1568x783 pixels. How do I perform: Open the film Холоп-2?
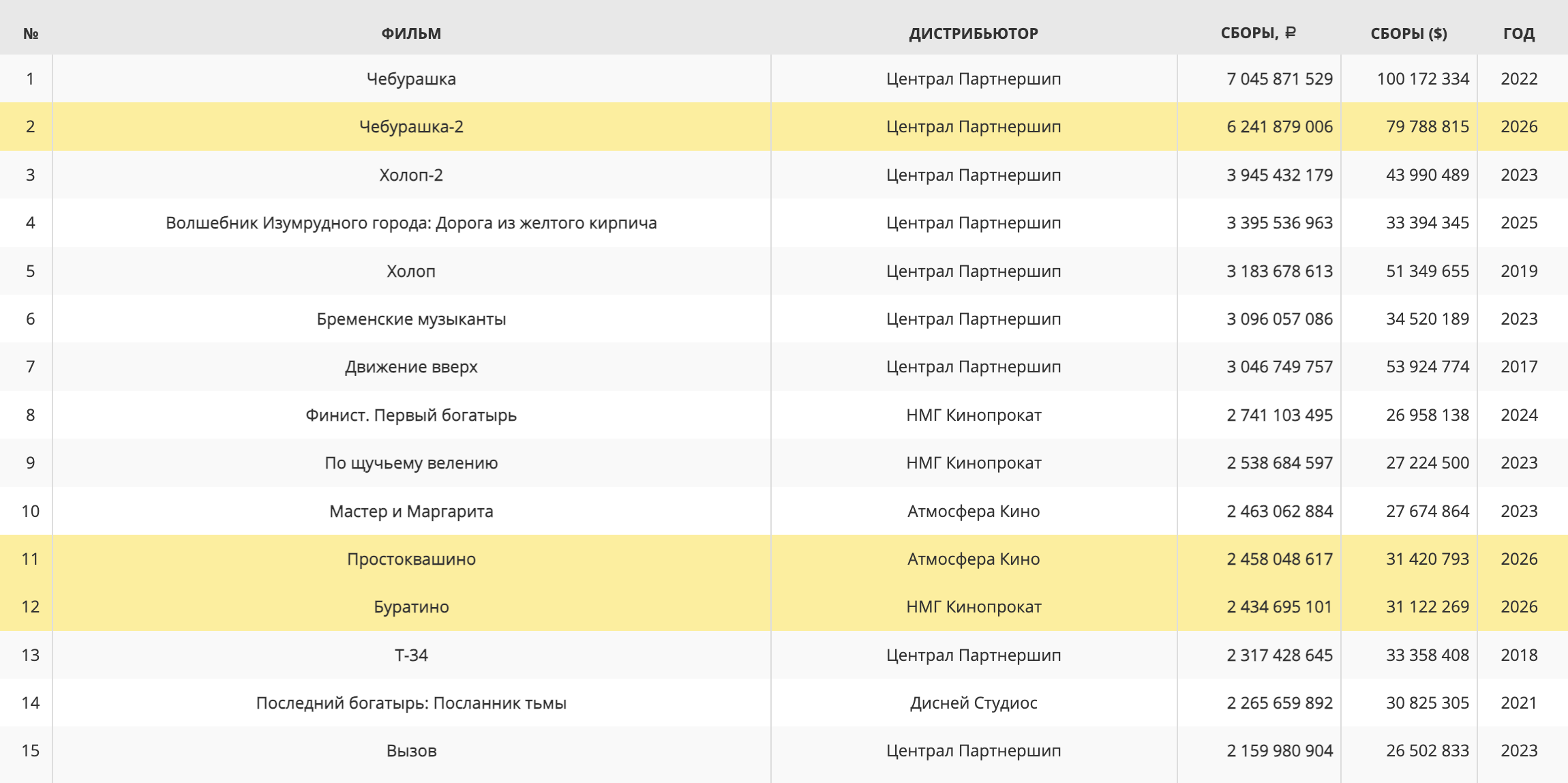pos(411,175)
